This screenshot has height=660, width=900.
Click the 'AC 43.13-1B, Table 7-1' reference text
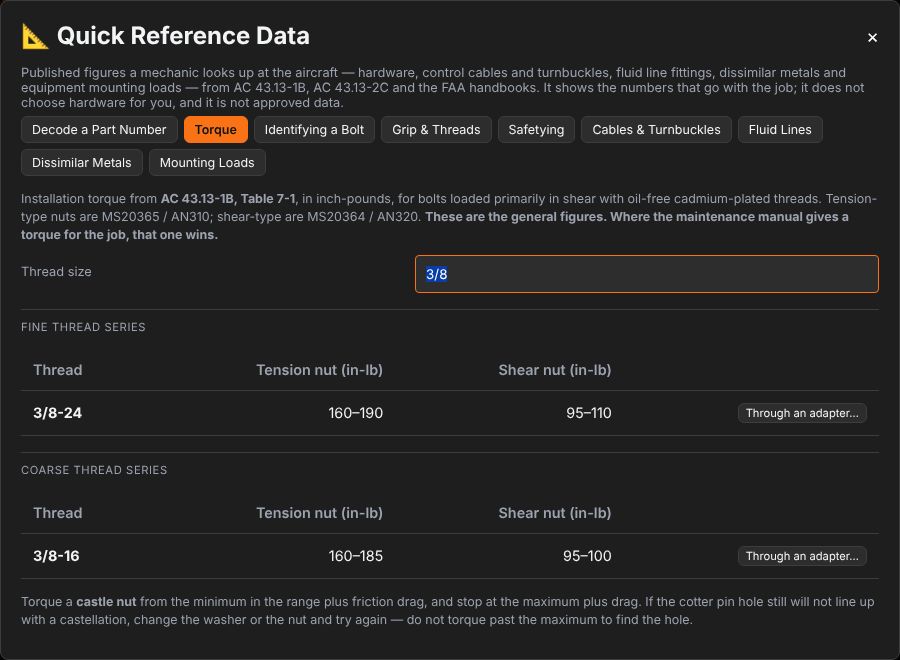pos(228,199)
